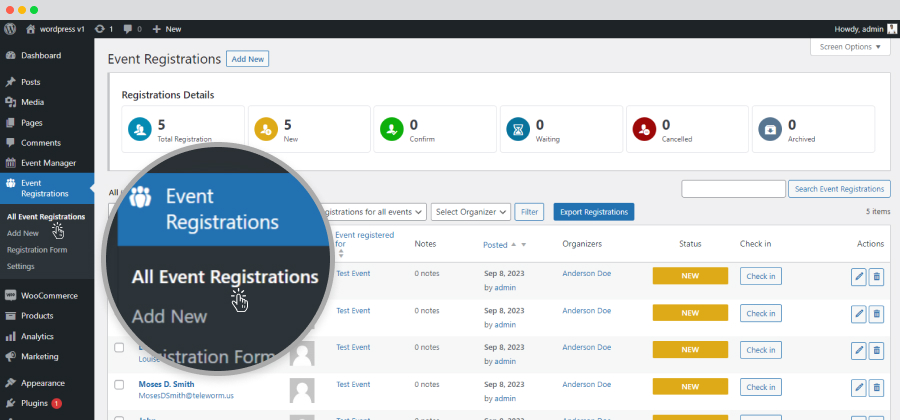Click the Analytics bar chart icon
This screenshot has height=420, width=900.
[10, 336]
